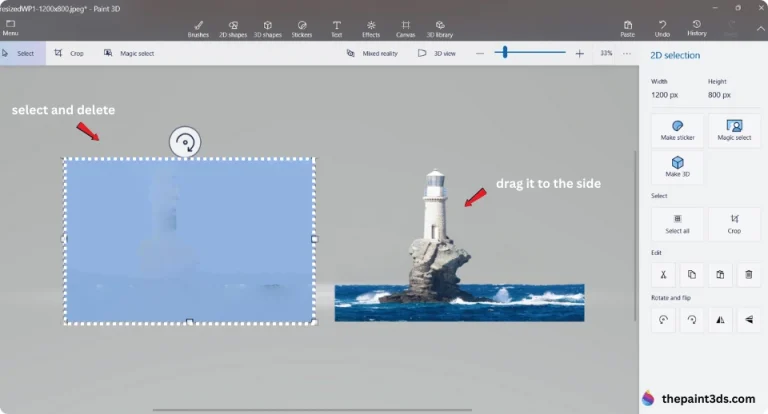Screen dimensions: 768x414
Task: Click the vertical canvas scrollbar
Action: coord(636,235)
